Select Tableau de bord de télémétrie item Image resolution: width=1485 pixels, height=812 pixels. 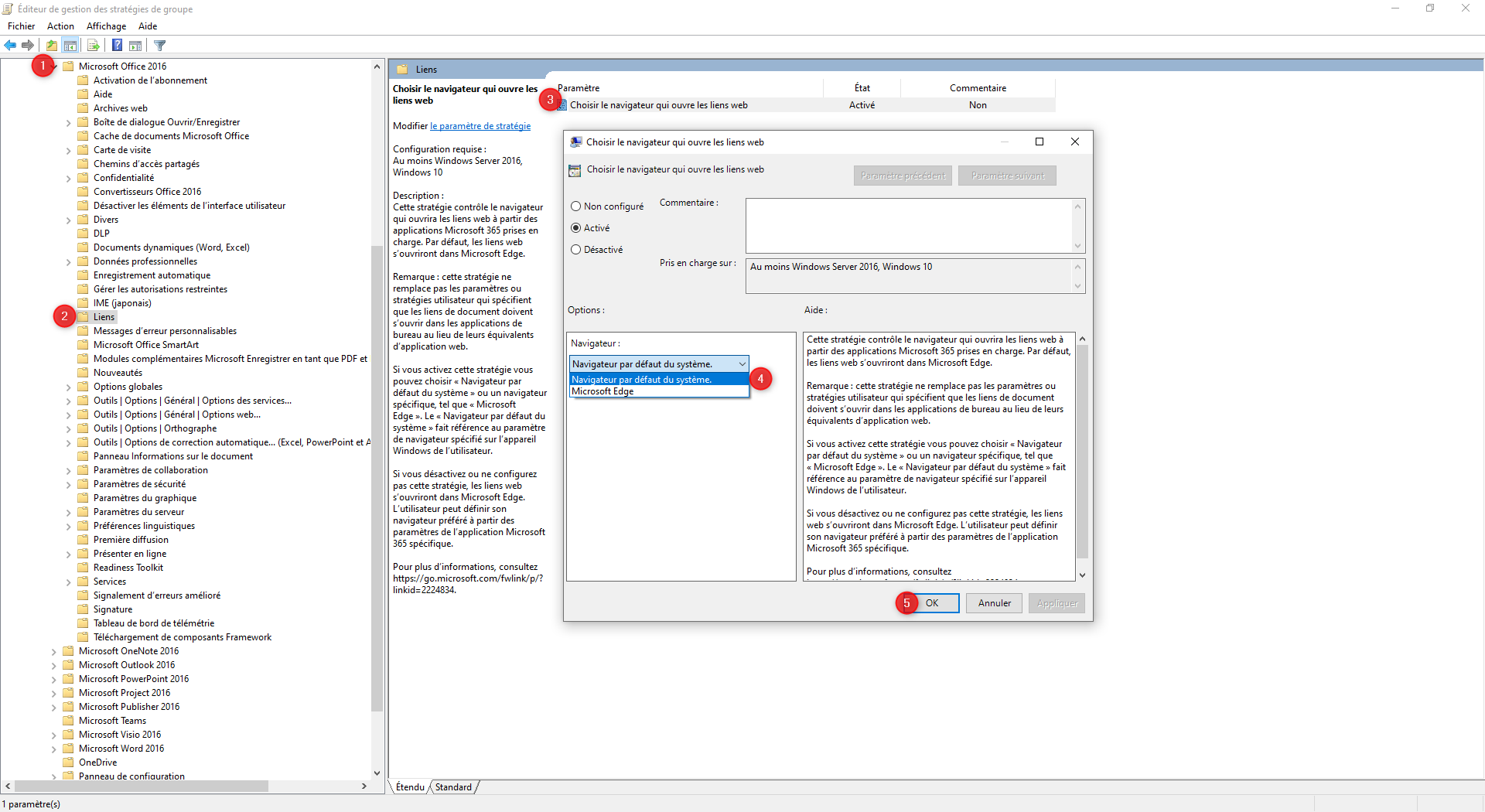tap(154, 623)
